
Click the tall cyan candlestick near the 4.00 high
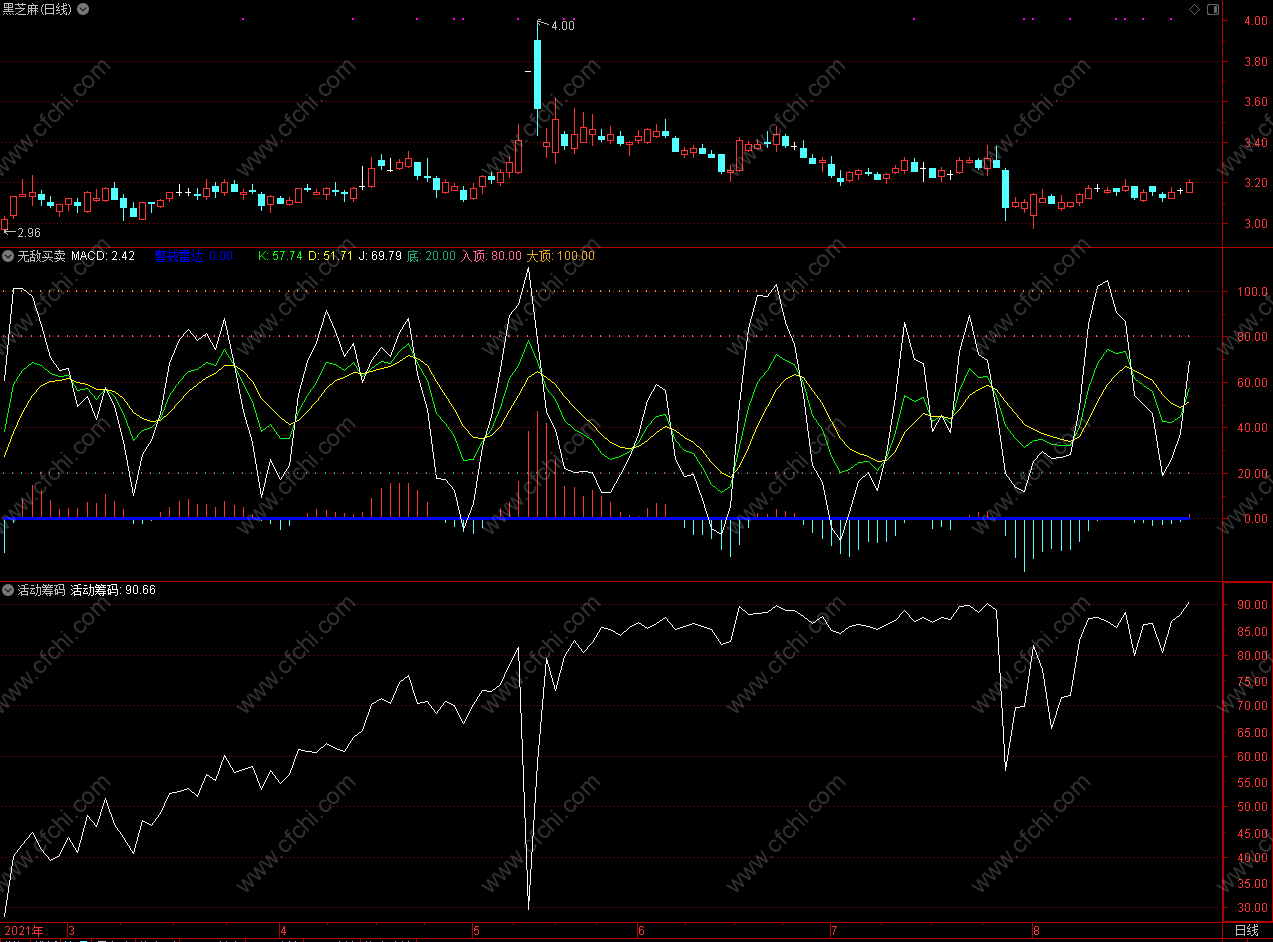[x=537, y=74]
